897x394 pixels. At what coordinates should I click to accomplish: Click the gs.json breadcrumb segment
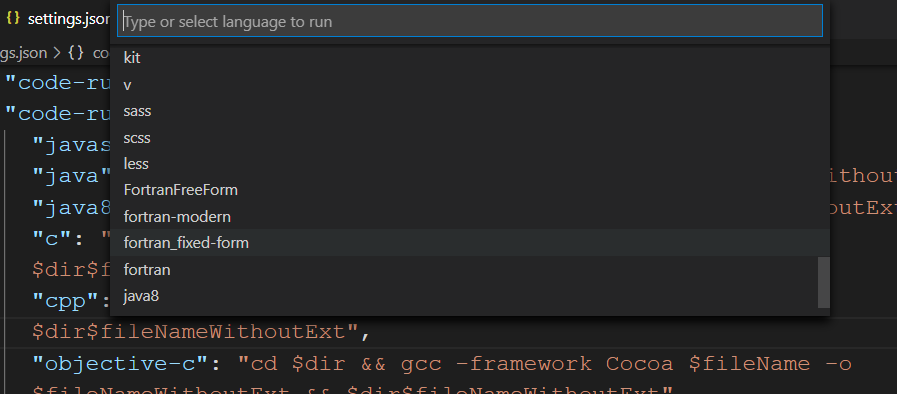pos(23,53)
